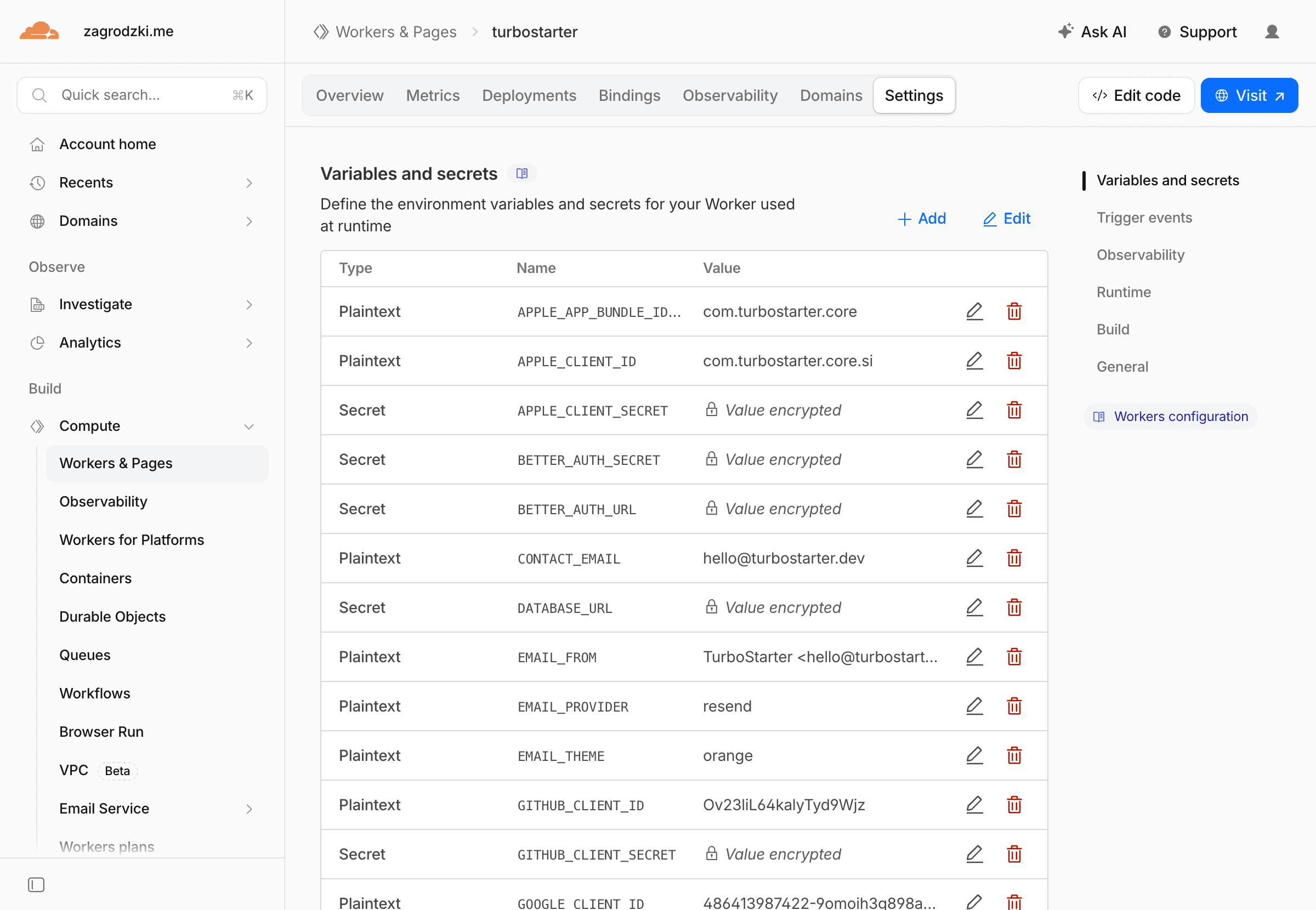Open the Variables and secrets documentation icon

click(x=521, y=173)
